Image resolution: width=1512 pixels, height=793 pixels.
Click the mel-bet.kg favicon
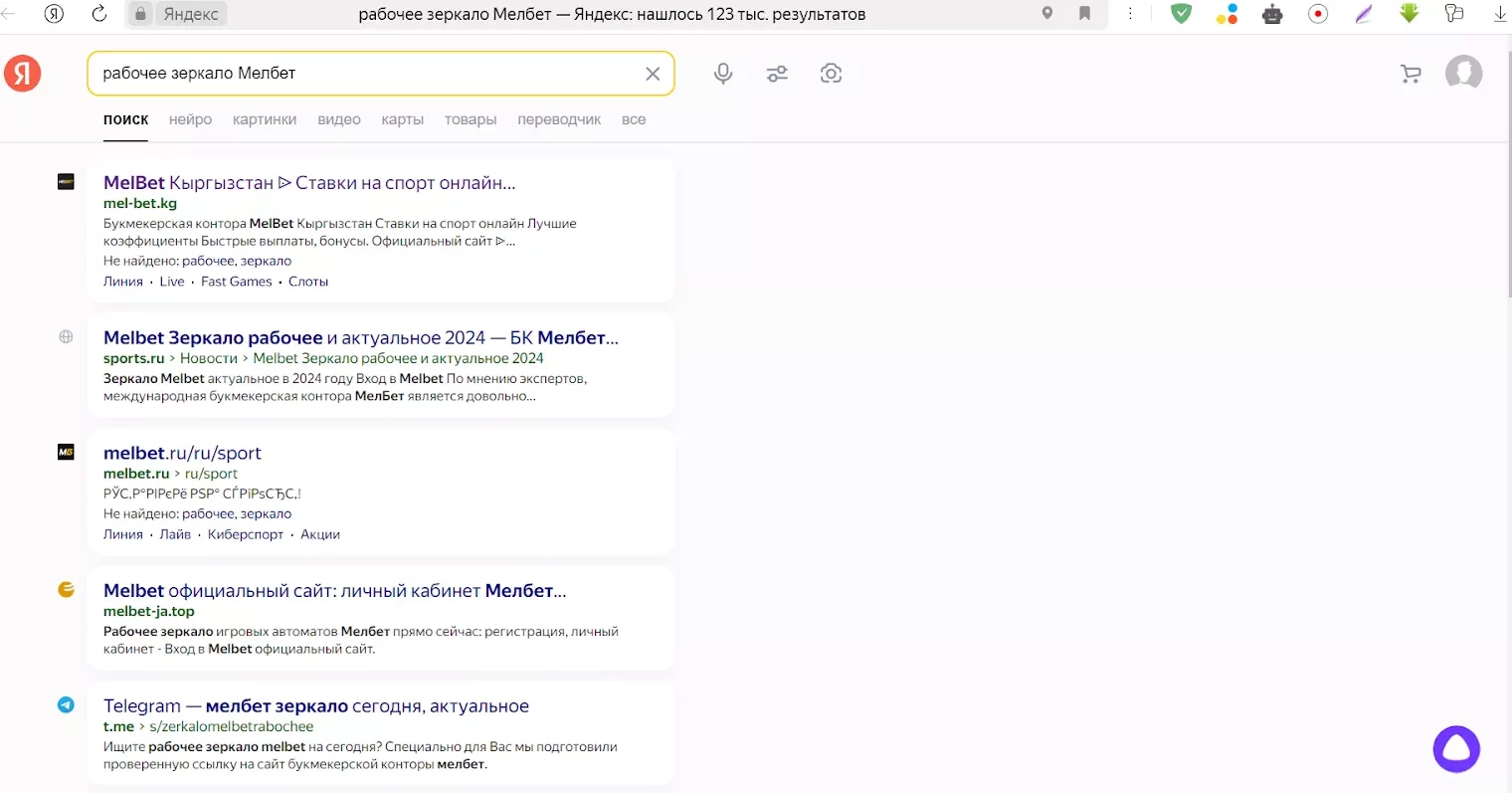[66, 181]
